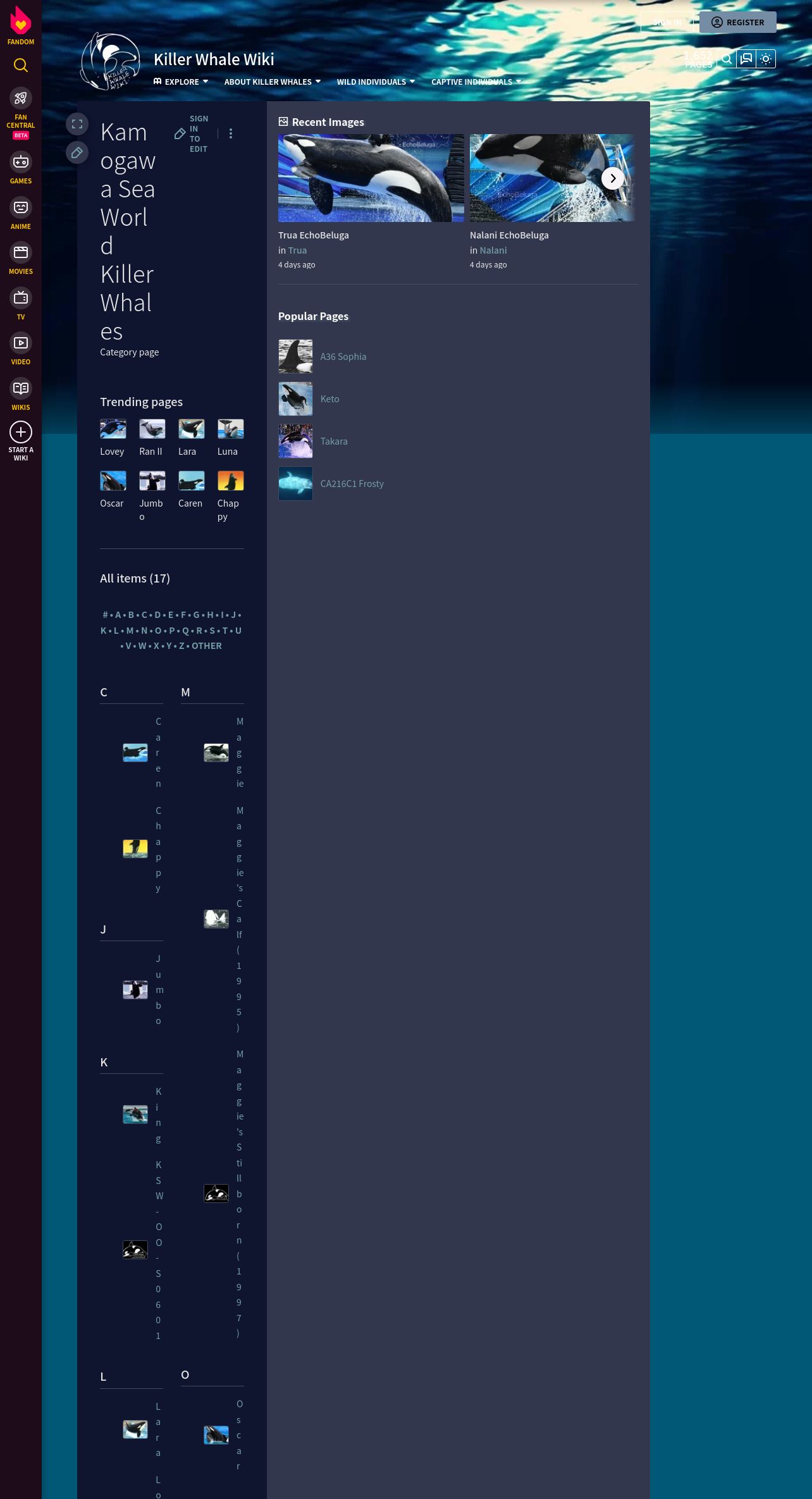
Task: Click Register button
Action: coord(737,22)
